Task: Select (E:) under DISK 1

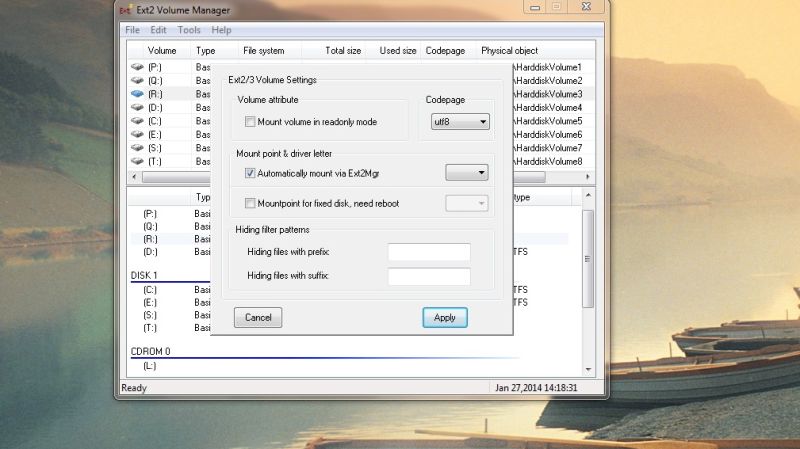Action: (150, 303)
